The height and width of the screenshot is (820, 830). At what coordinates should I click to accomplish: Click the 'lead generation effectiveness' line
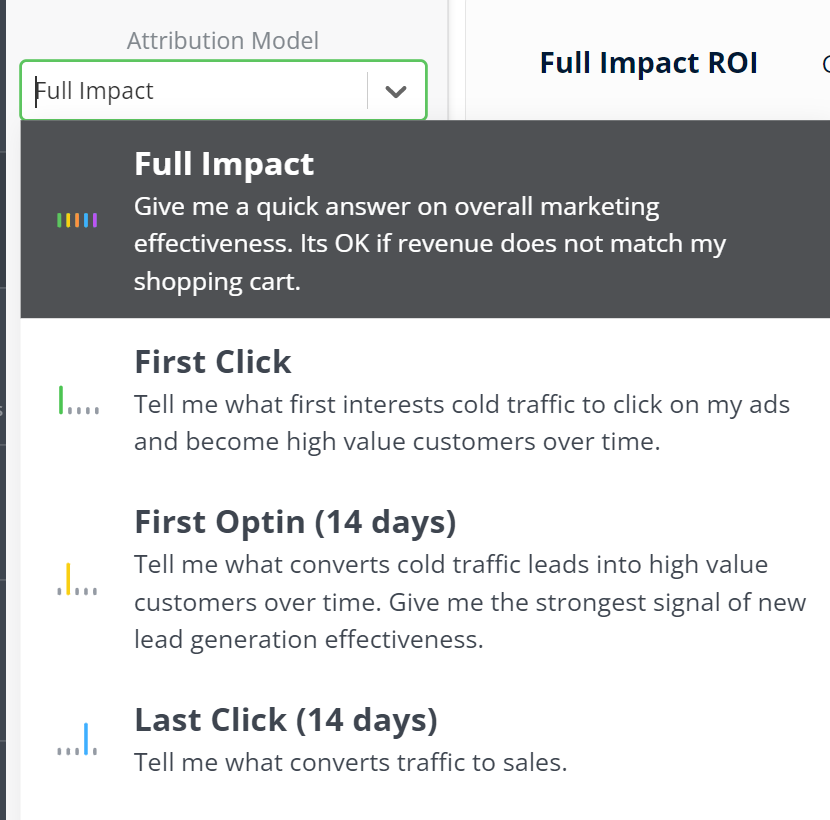309,639
